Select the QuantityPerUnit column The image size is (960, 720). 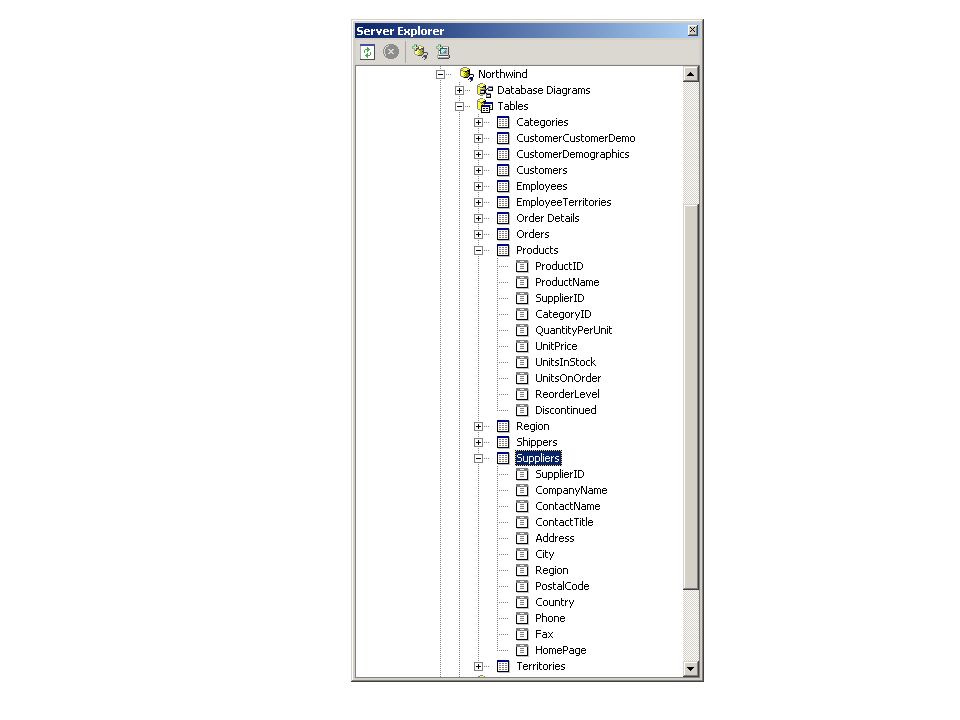pos(574,330)
